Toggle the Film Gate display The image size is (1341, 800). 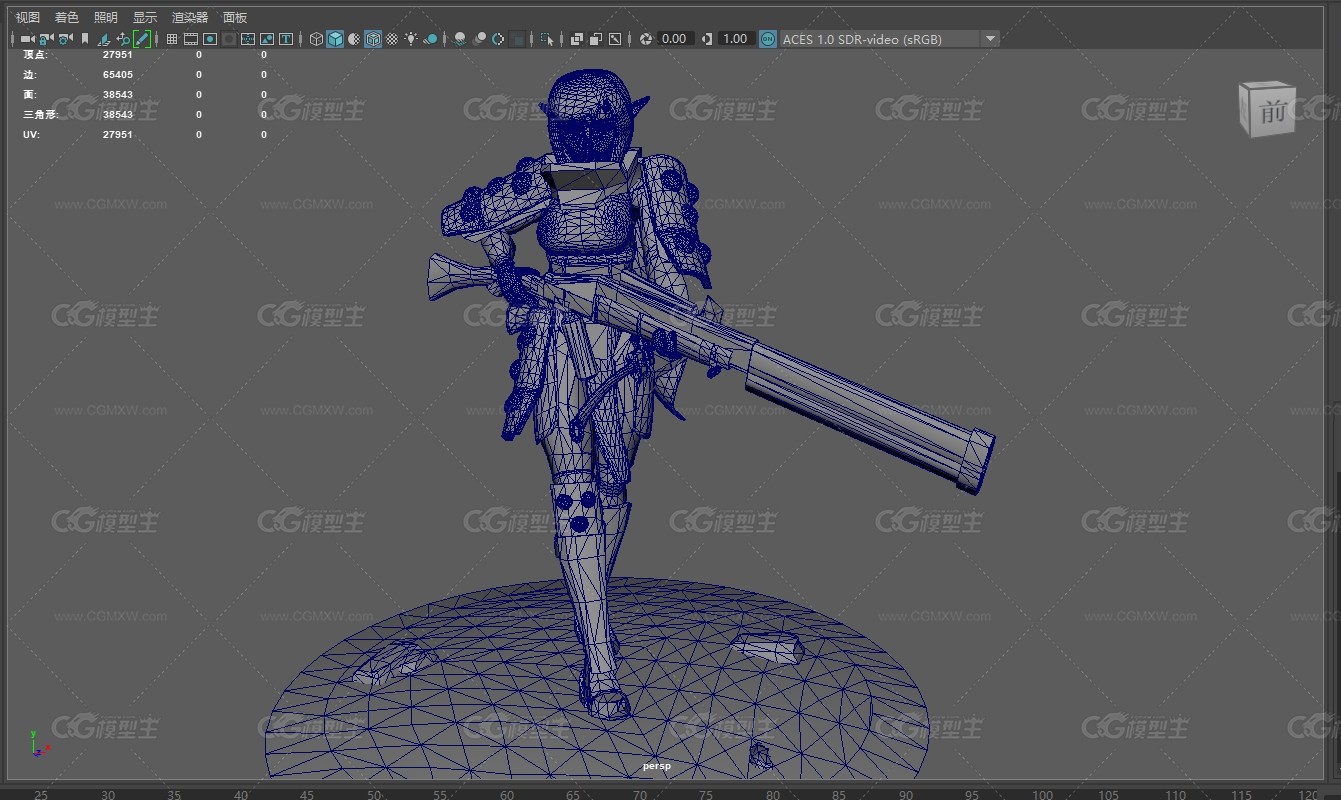[191, 39]
